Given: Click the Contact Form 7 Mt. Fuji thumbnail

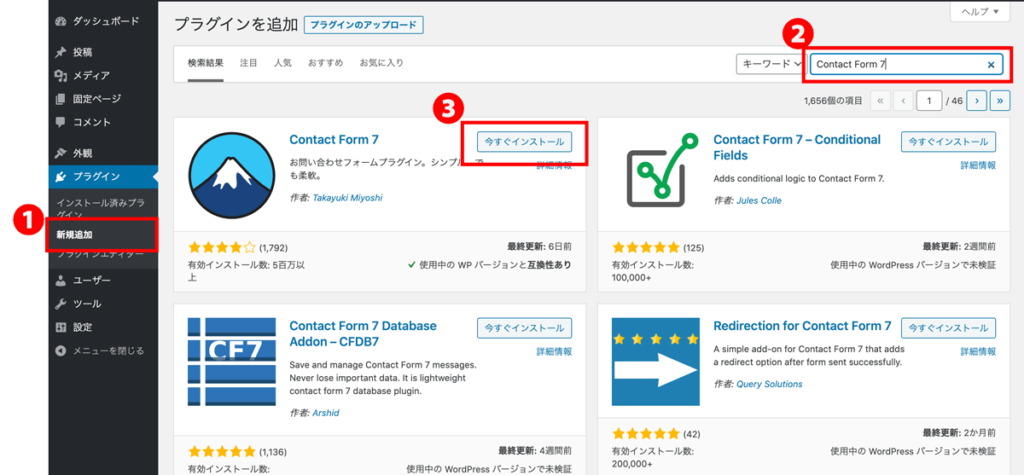Looking at the screenshot, I should coord(232,175).
